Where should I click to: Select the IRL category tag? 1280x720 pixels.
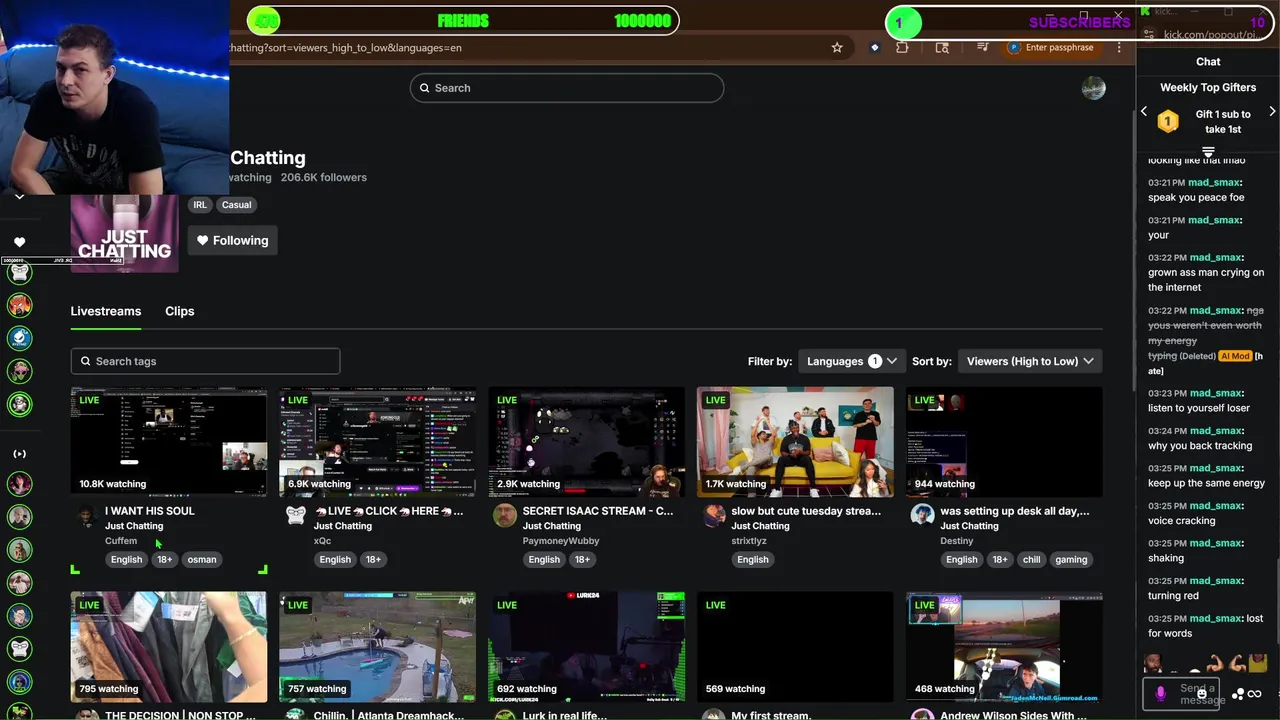coord(200,205)
